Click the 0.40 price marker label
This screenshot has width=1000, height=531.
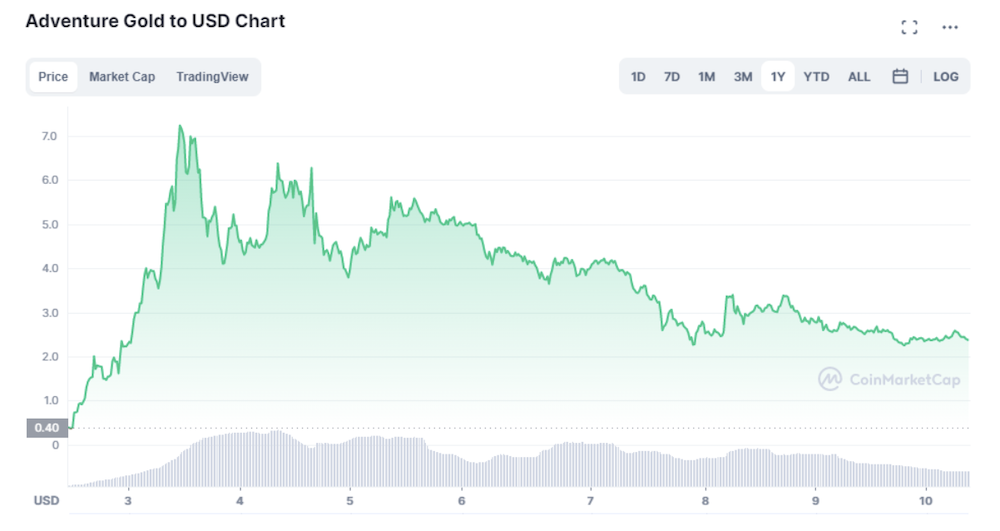tap(47, 428)
